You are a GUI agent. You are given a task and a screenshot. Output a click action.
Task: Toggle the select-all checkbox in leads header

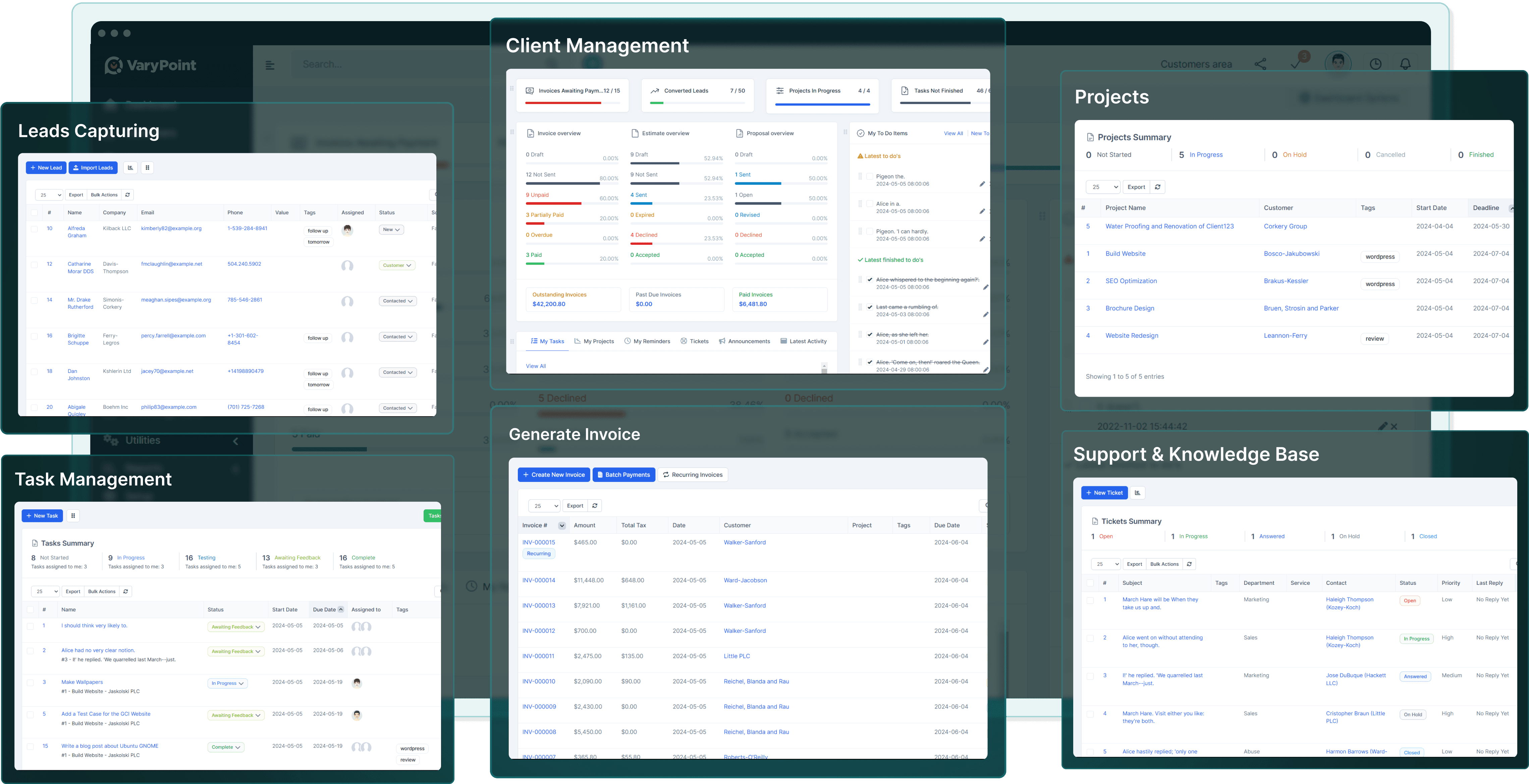(x=34, y=213)
